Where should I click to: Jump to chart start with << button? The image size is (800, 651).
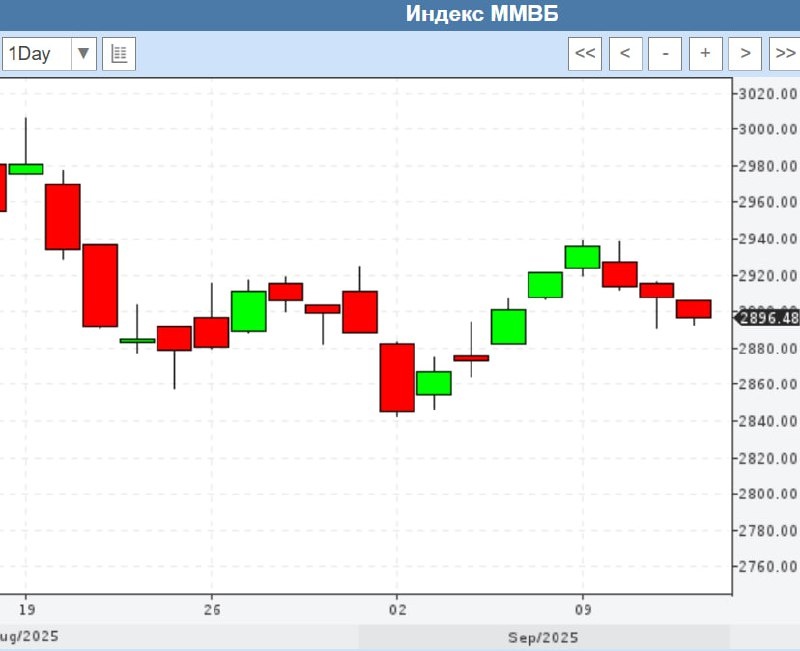pyautogui.click(x=585, y=54)
